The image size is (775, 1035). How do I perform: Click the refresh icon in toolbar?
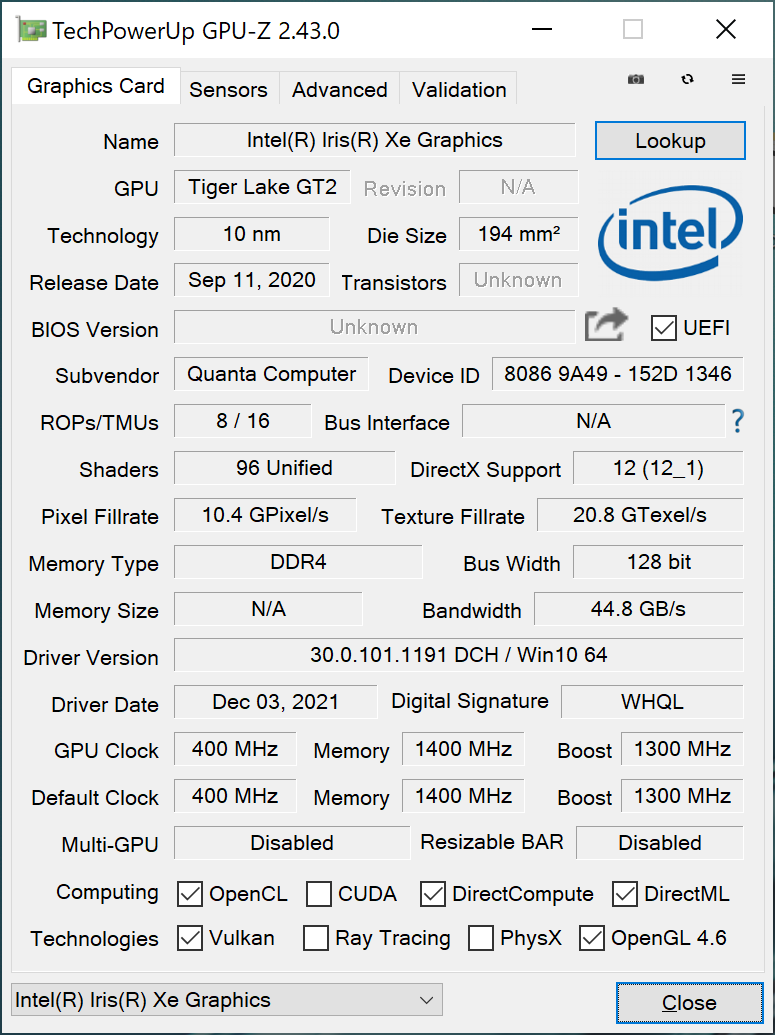pos(687,79)
